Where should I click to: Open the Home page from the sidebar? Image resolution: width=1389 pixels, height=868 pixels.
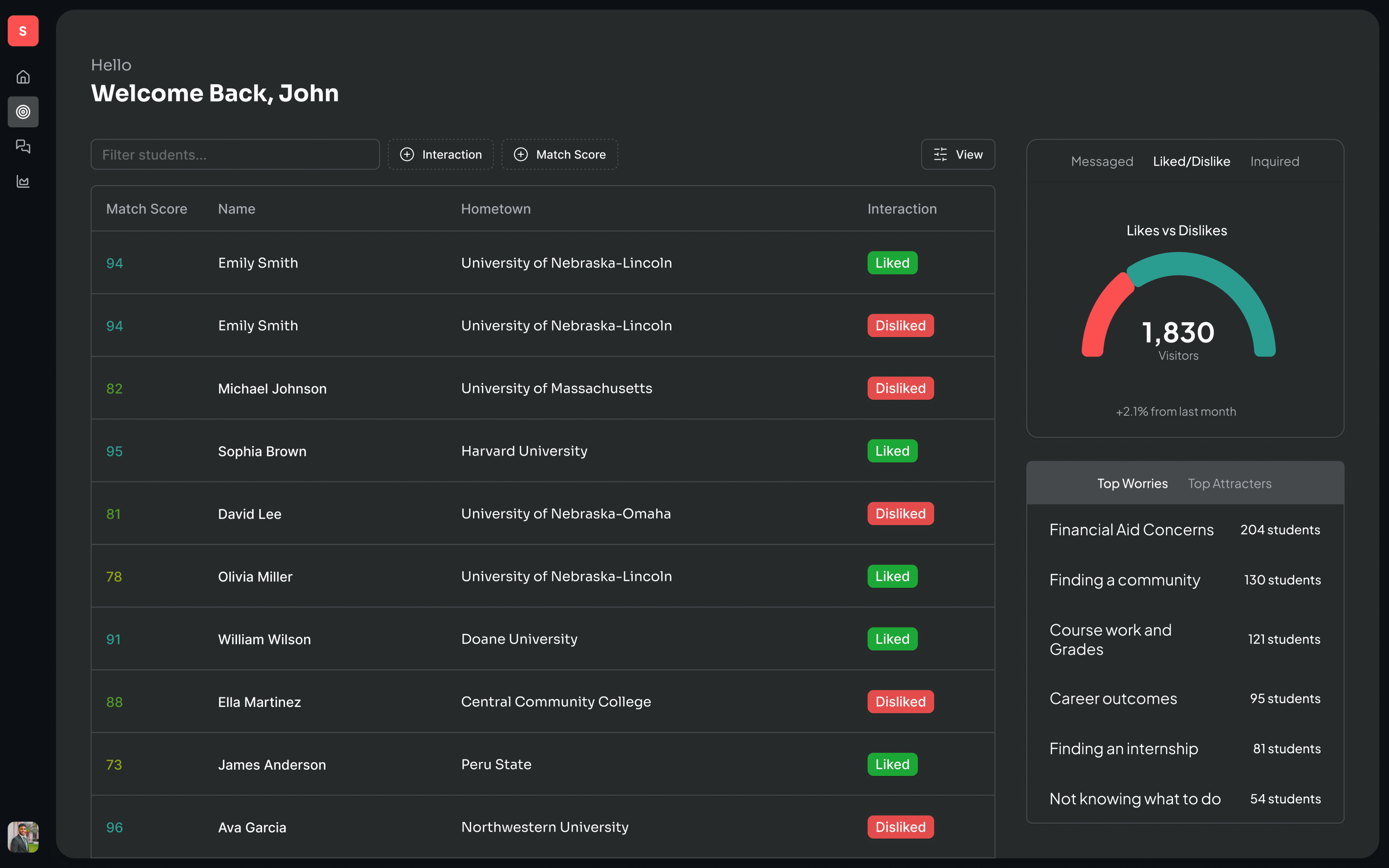tap(23, 76)
